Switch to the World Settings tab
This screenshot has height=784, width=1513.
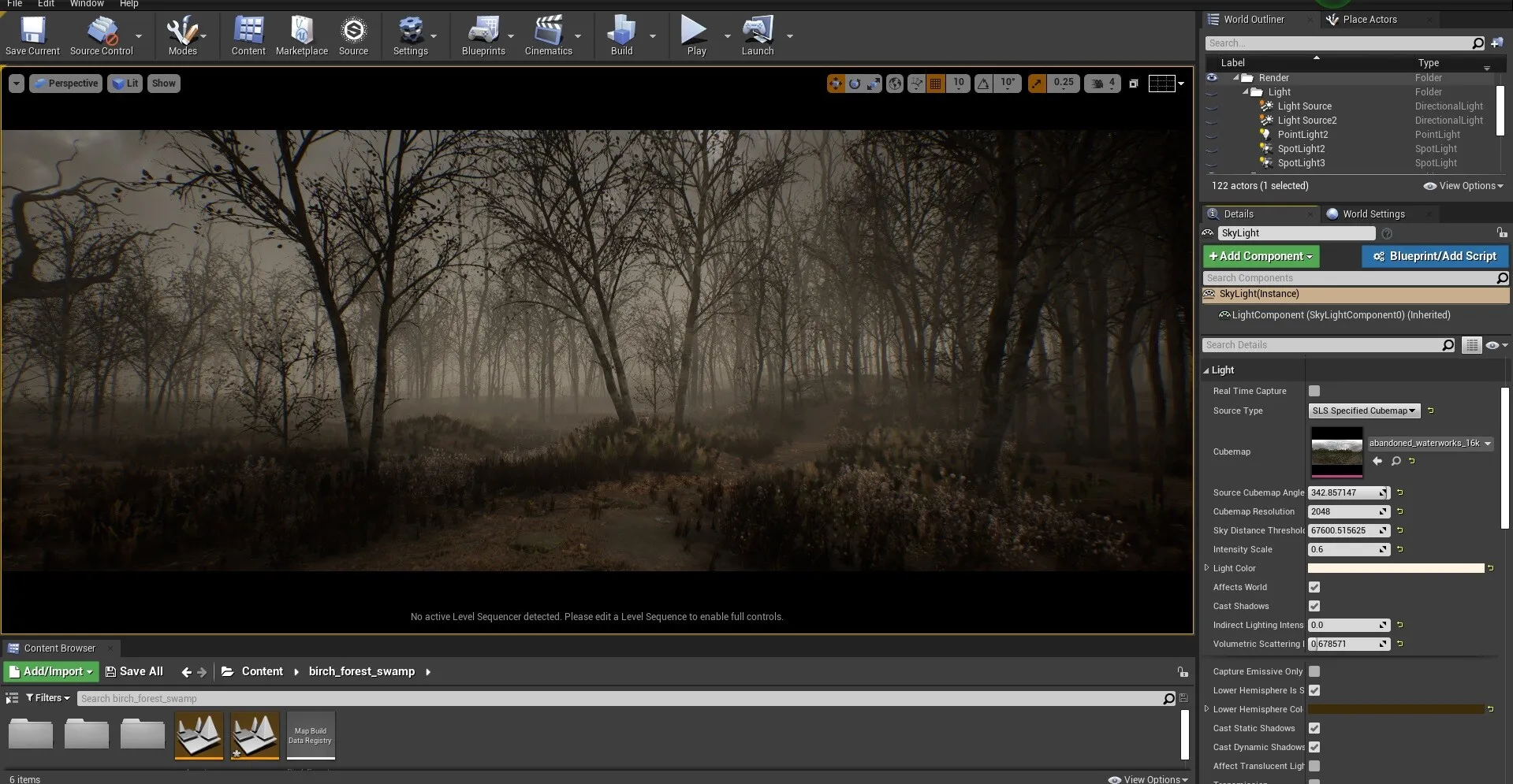(1373, 214)
